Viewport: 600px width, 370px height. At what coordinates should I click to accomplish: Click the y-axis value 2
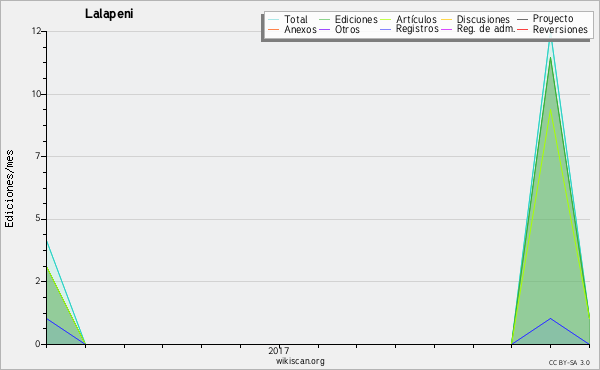click(38, 281)
